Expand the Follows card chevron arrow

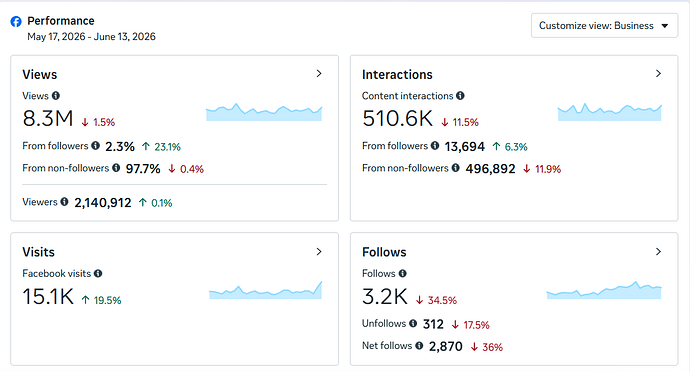658,251
